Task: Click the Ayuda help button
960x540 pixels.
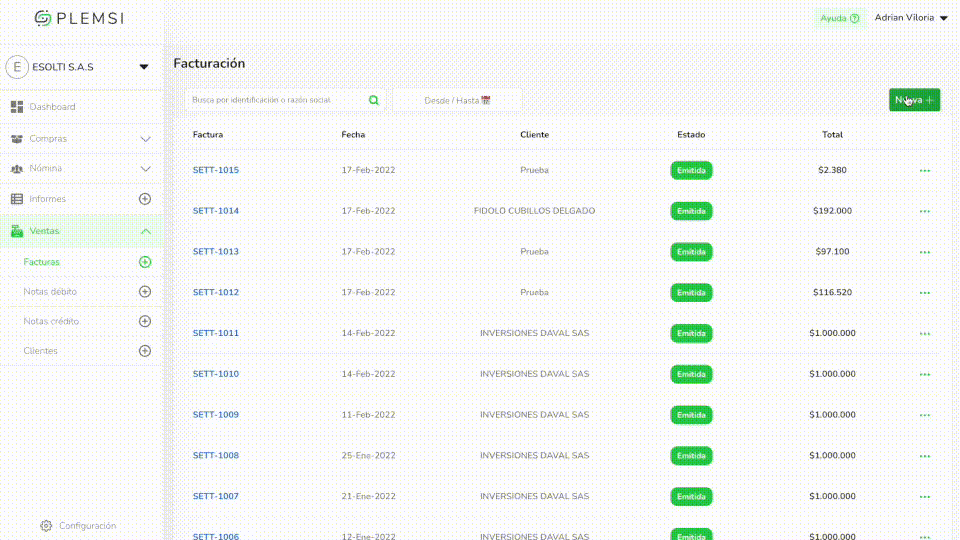Action: pyautogui.click(x=839, y=18)
